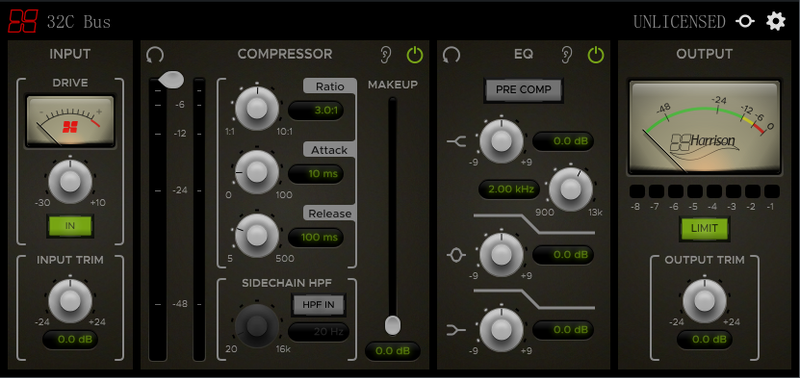This screenshot has height=378, width=800.
Task: Click the compressor Release knob
Action: (257, 235)
